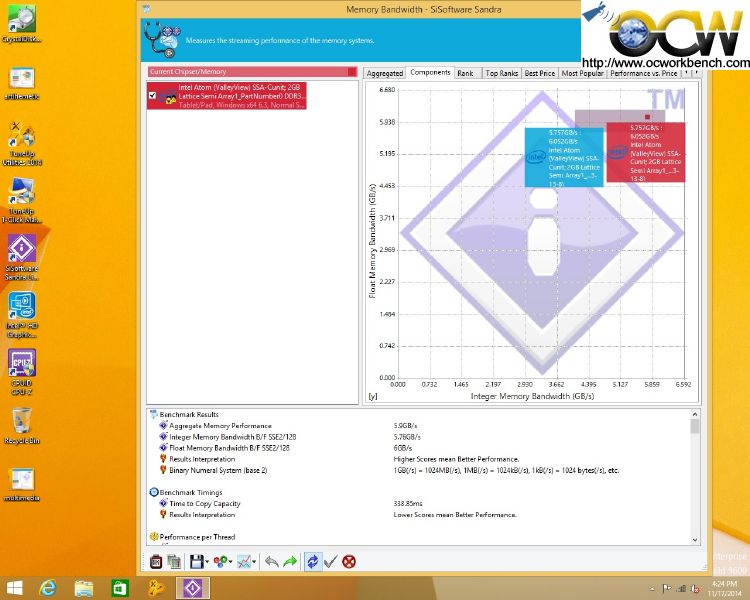Open File Explorer from taskbar
This screenshot has width=750, height=600.
(84, 588)
